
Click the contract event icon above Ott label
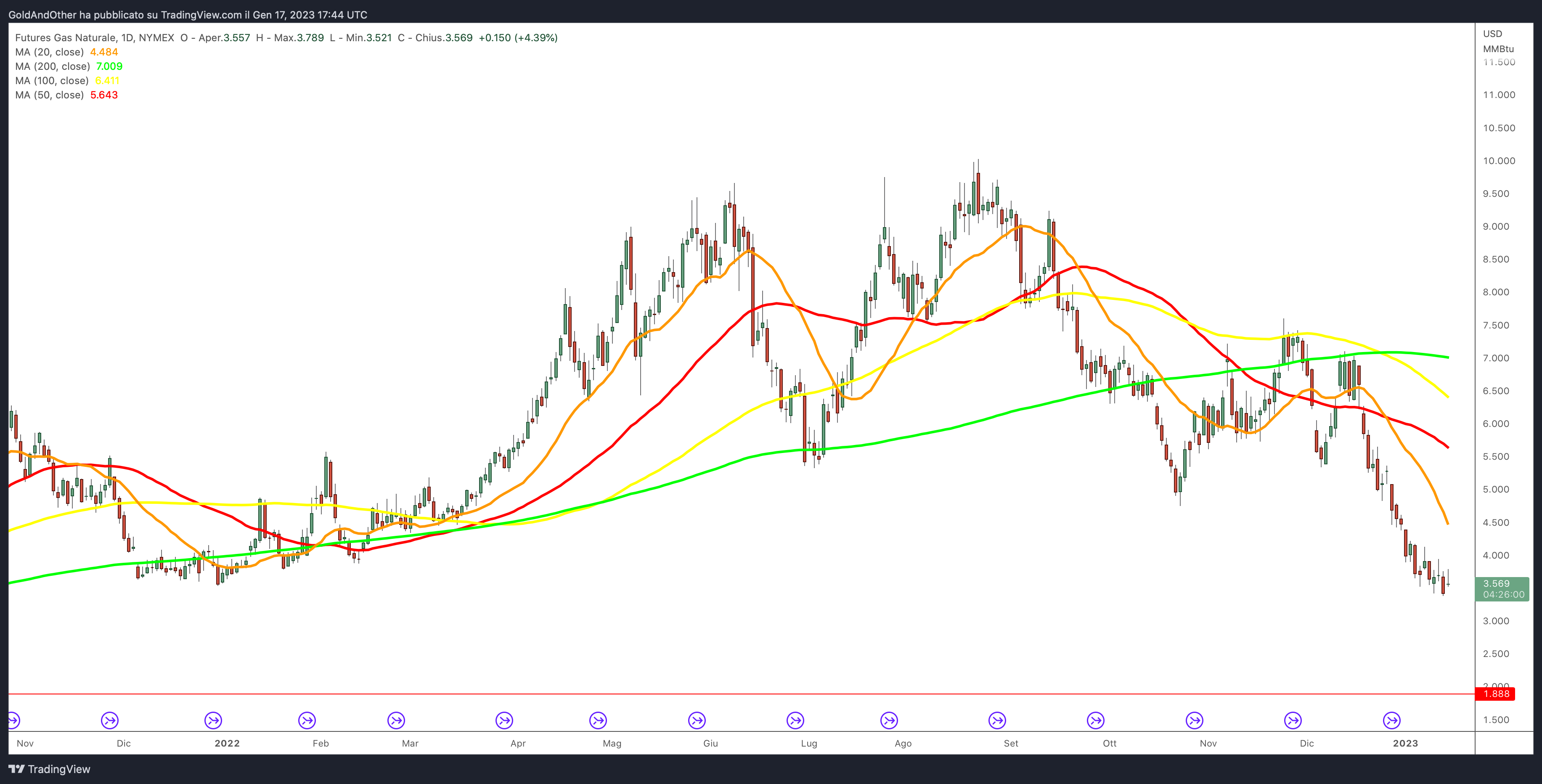[1096, 720]
